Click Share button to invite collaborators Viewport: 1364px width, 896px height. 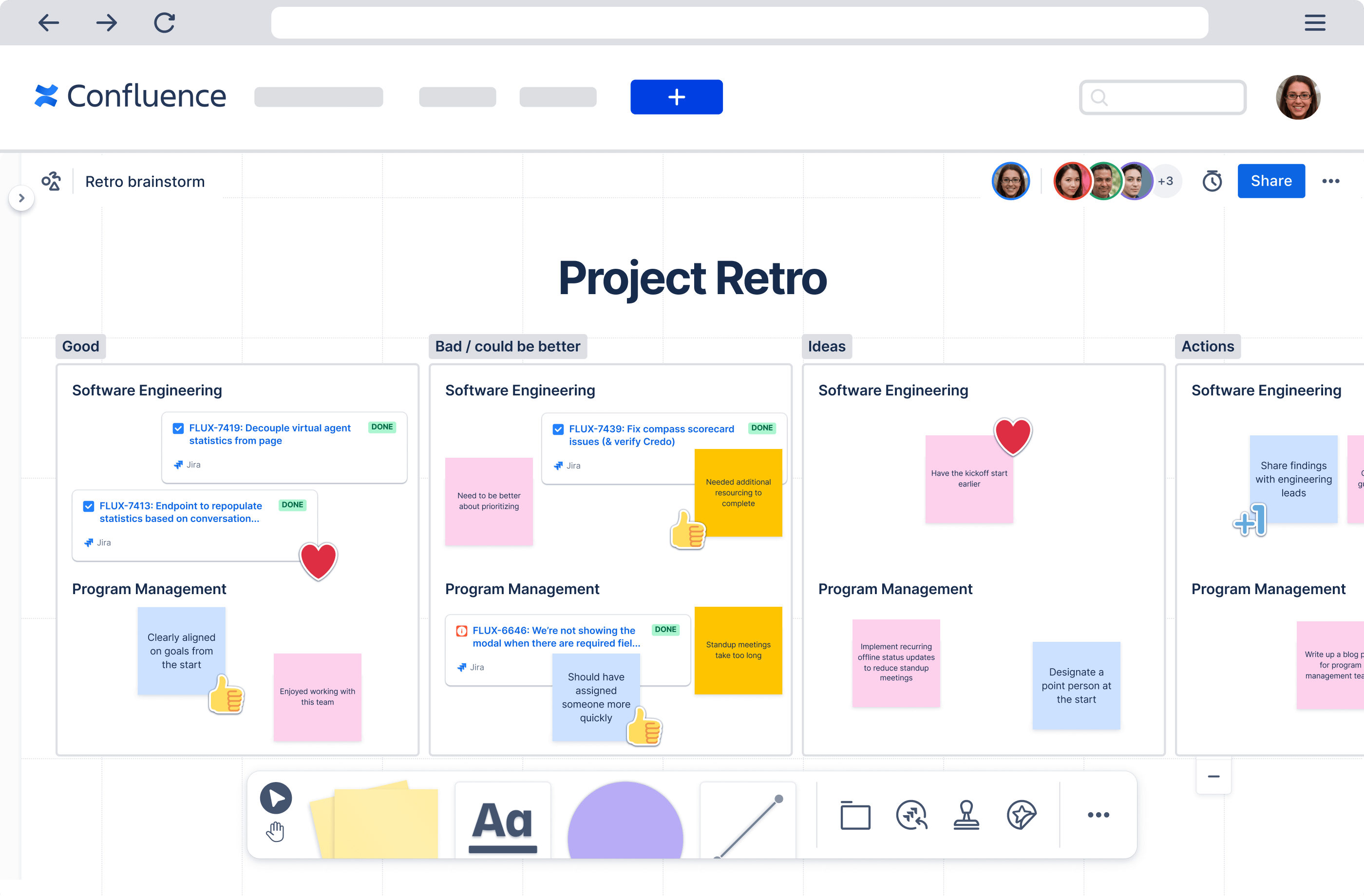(1271, 181)
